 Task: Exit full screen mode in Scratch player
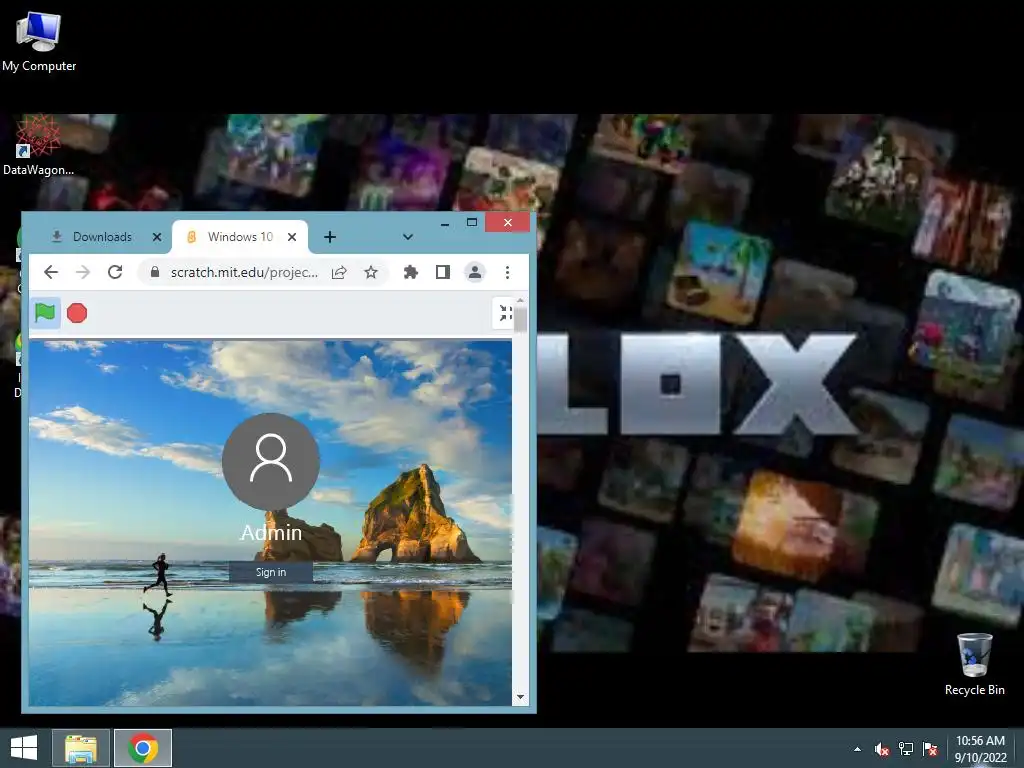point(505,313)
